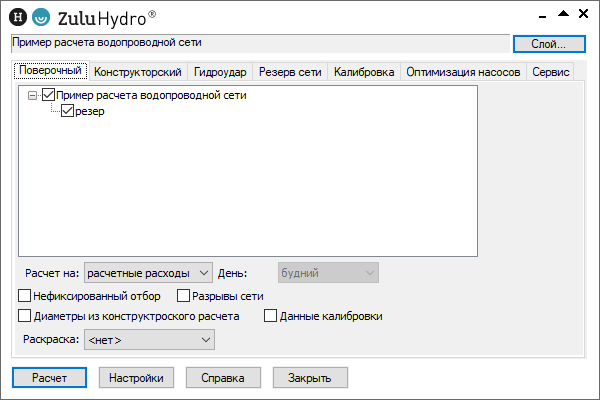Open the 'Раскраска' dropdown list
Image resolution: width=600 pixels, height=400 pixels.
pyautogui.click(x=149, y=340)
